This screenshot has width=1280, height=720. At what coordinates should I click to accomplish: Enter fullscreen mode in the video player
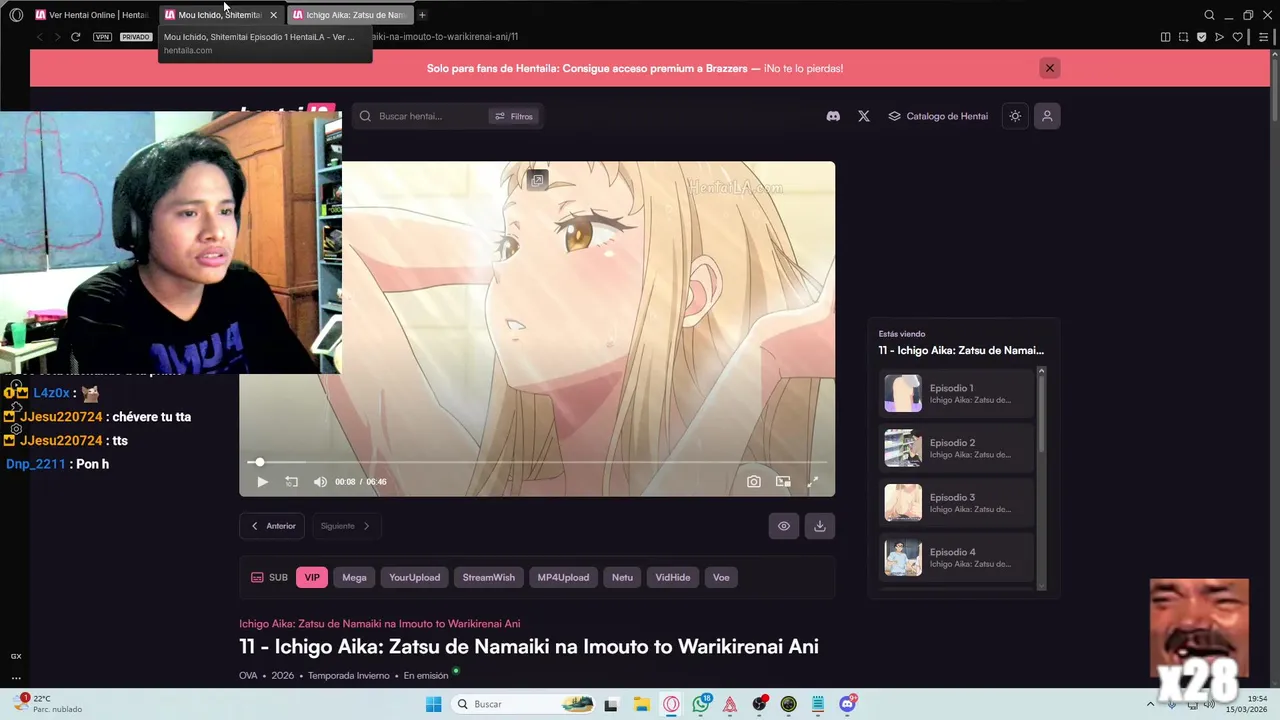(x=813, y=482)
